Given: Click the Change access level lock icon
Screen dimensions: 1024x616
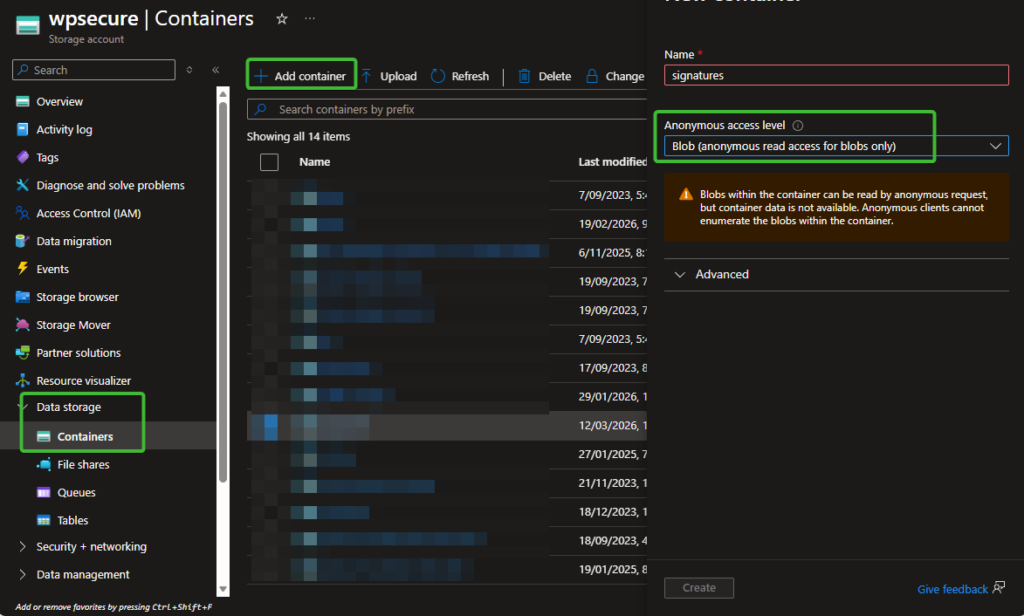Looking at the screenshot, I should pos(592,76).
